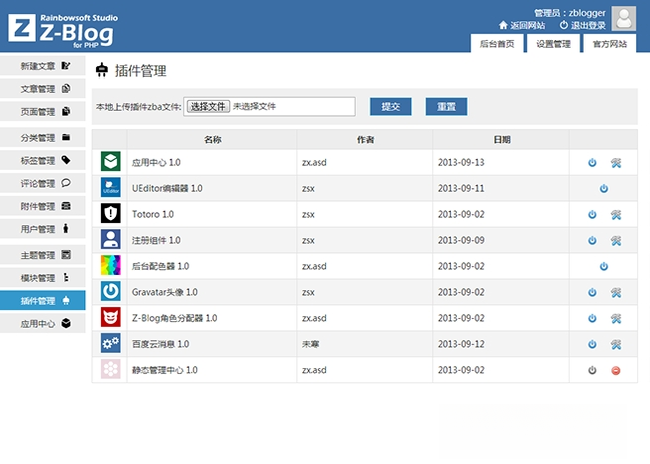
Task: Click the 静态管理中心 plugin icon
Action: click(x=111, y=369)
